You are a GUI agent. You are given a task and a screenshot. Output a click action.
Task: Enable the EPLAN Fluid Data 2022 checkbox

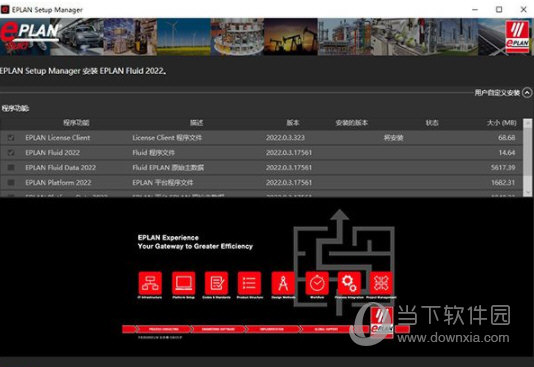[x=11, y=167]
